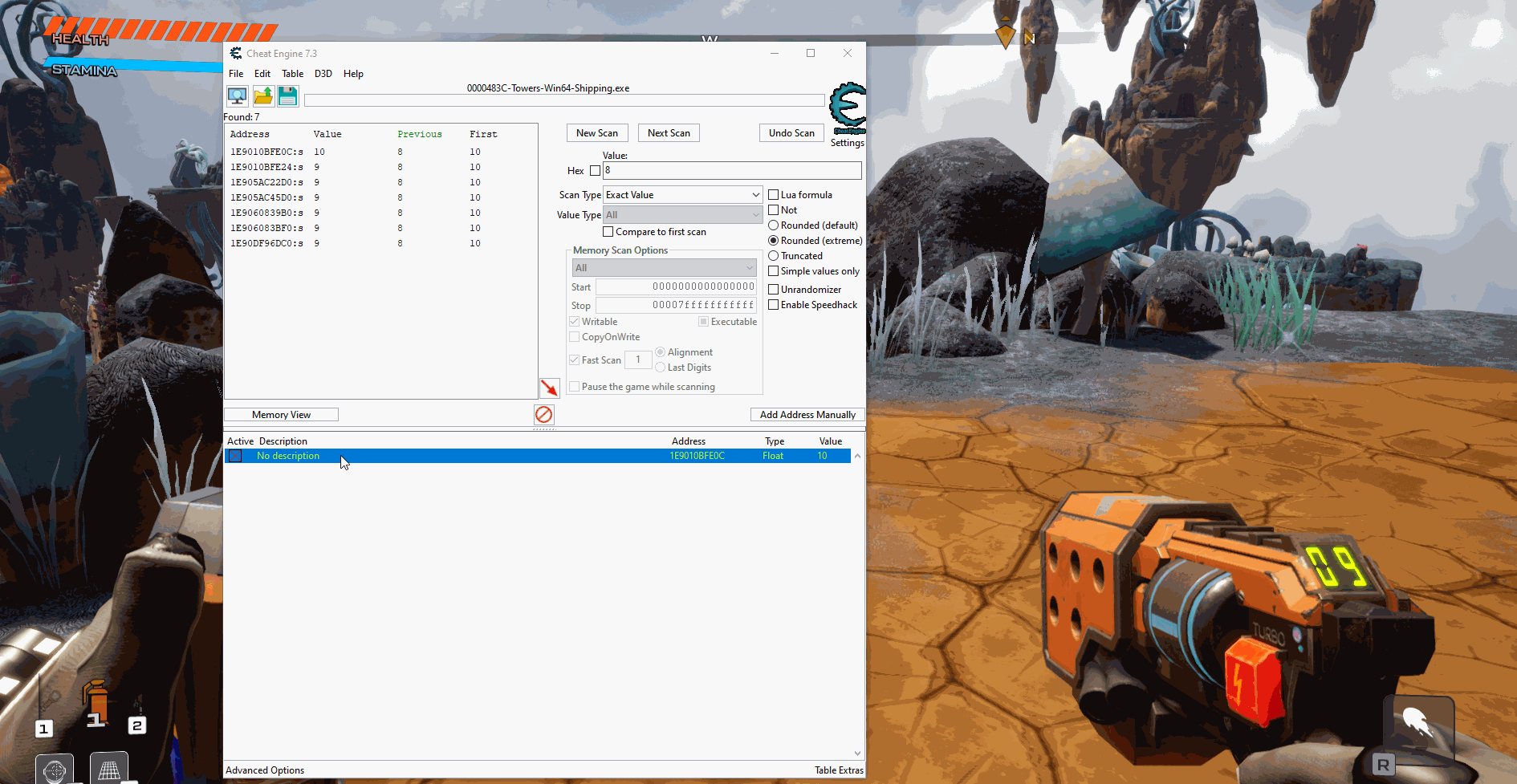Toggle the Hex checkbox
This screenshot has height=784, width=1517.
(x=595, y=171)
